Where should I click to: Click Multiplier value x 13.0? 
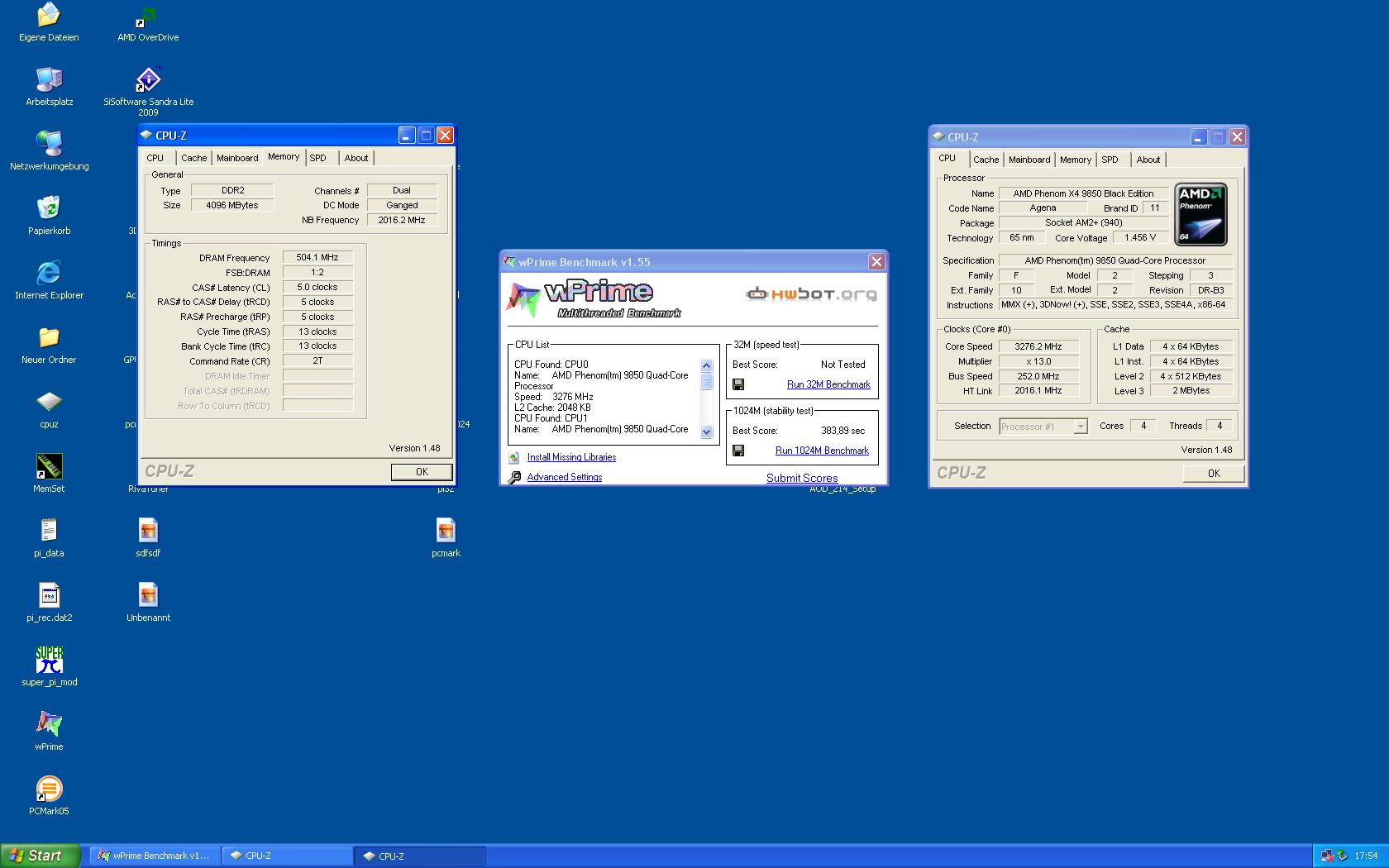(1038, 361)
